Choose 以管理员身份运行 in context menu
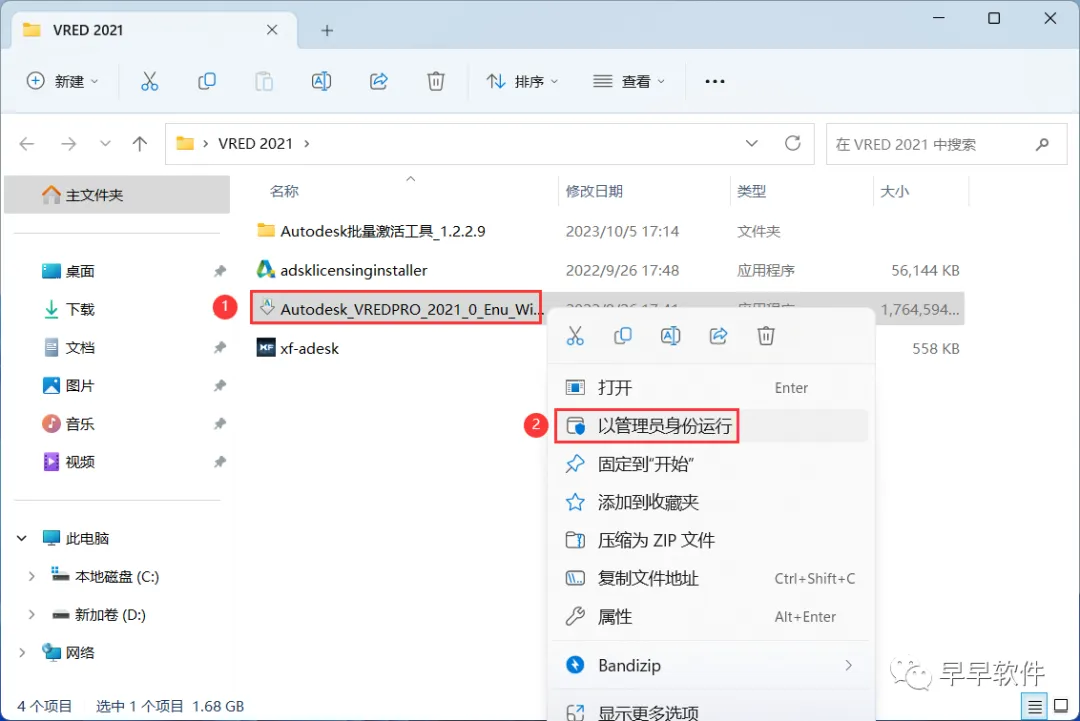 [x=712, y=426]
